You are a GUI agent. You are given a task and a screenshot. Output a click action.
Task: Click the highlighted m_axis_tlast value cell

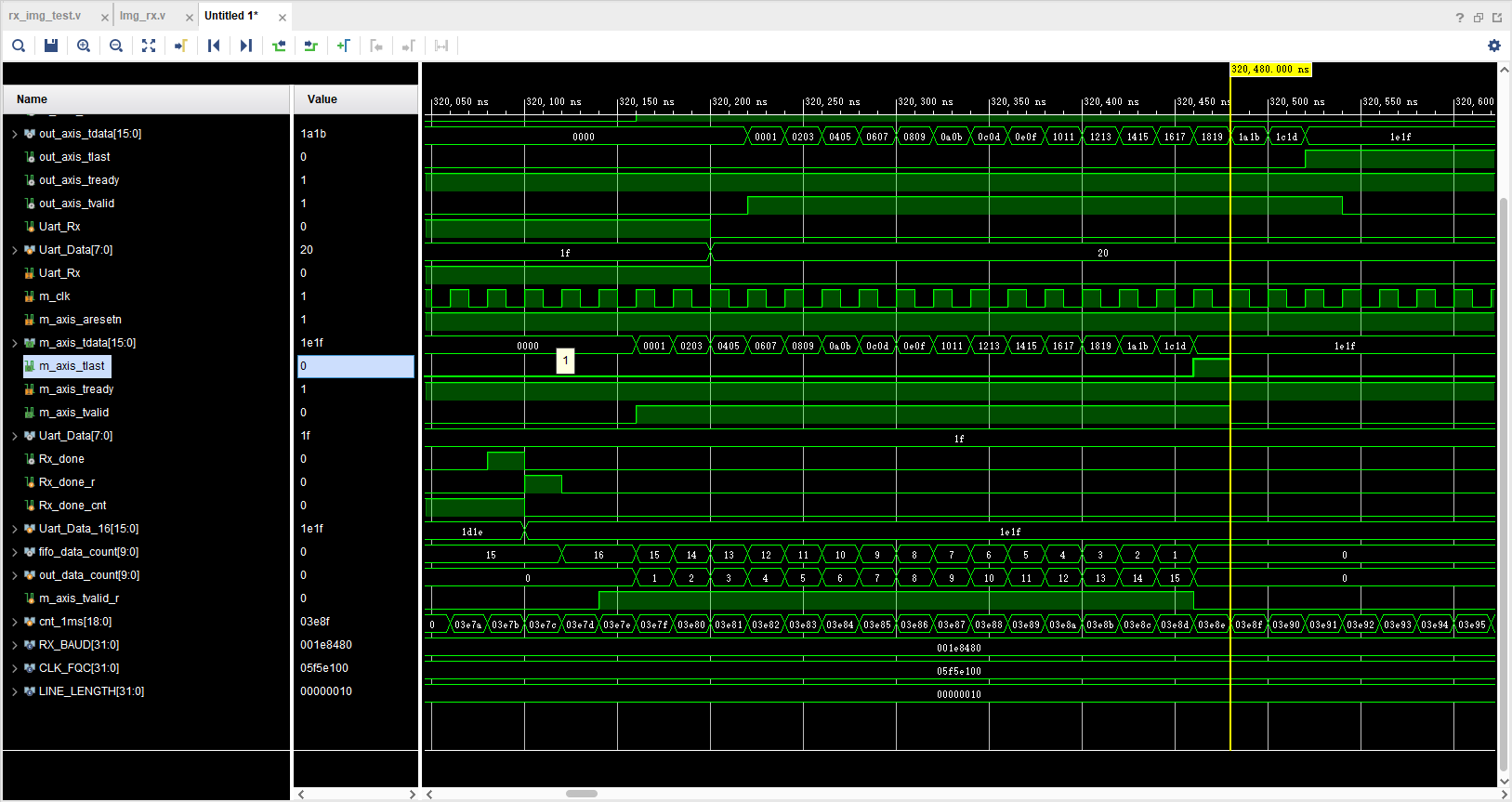356,366
